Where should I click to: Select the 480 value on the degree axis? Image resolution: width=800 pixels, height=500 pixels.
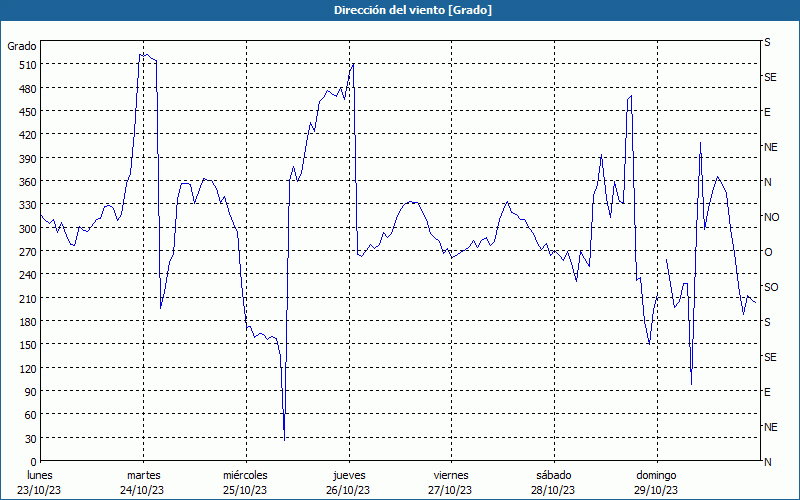27,89
